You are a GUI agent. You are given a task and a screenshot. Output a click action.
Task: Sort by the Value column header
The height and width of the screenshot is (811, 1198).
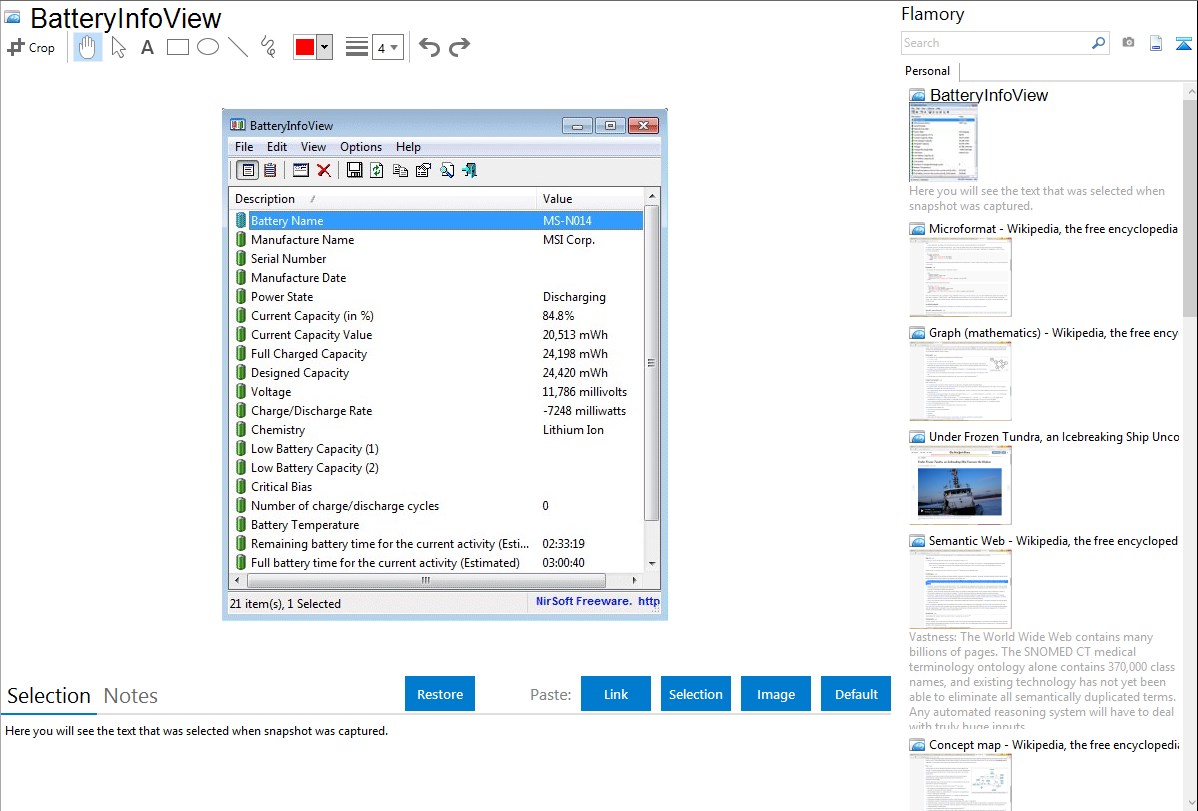pos(591,199)
